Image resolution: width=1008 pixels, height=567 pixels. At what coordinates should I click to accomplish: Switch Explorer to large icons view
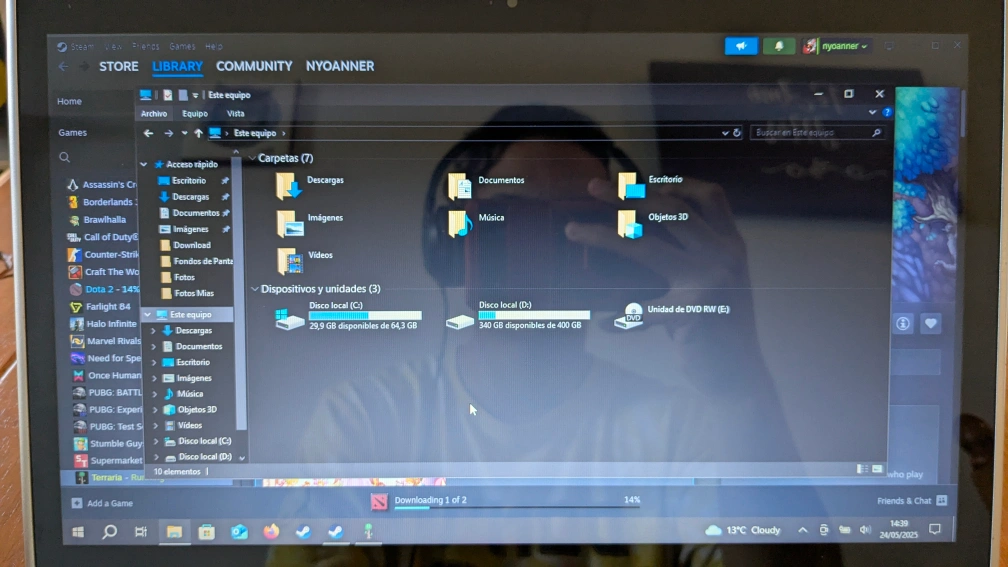point(877,469)
